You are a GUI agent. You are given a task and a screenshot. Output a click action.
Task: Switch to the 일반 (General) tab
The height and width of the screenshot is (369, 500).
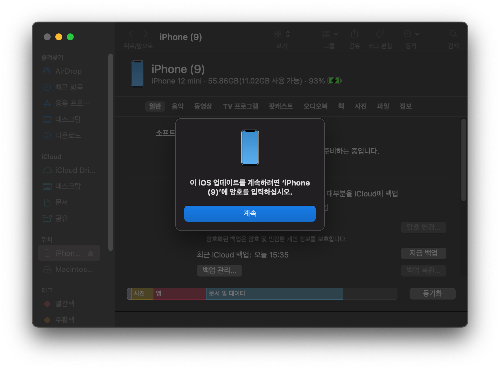pyautogui.click(x=155, y=106)
